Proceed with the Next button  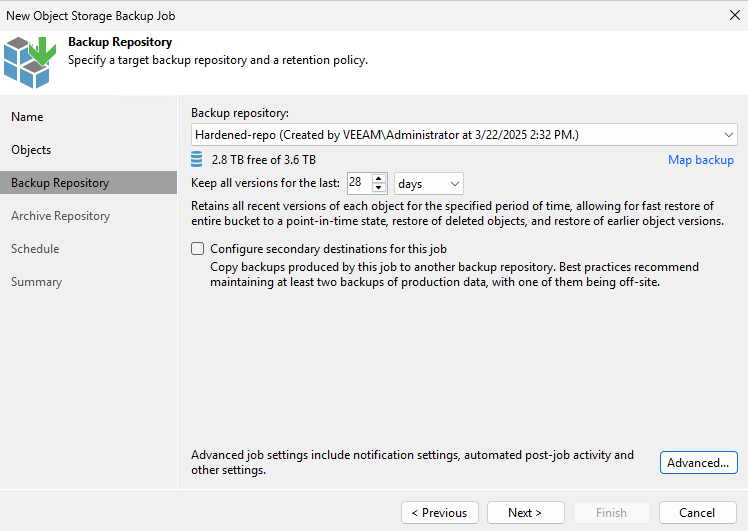526,512
